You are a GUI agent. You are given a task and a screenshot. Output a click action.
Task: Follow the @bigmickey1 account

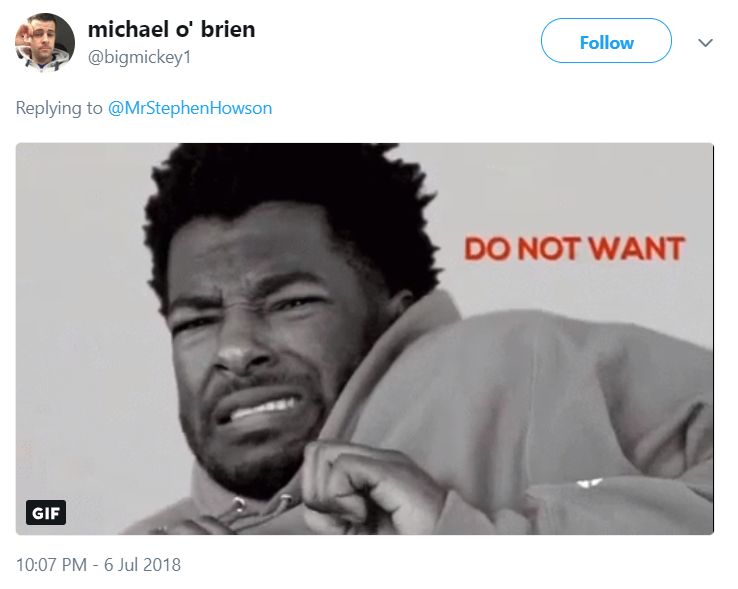click(x=606, y=41)
